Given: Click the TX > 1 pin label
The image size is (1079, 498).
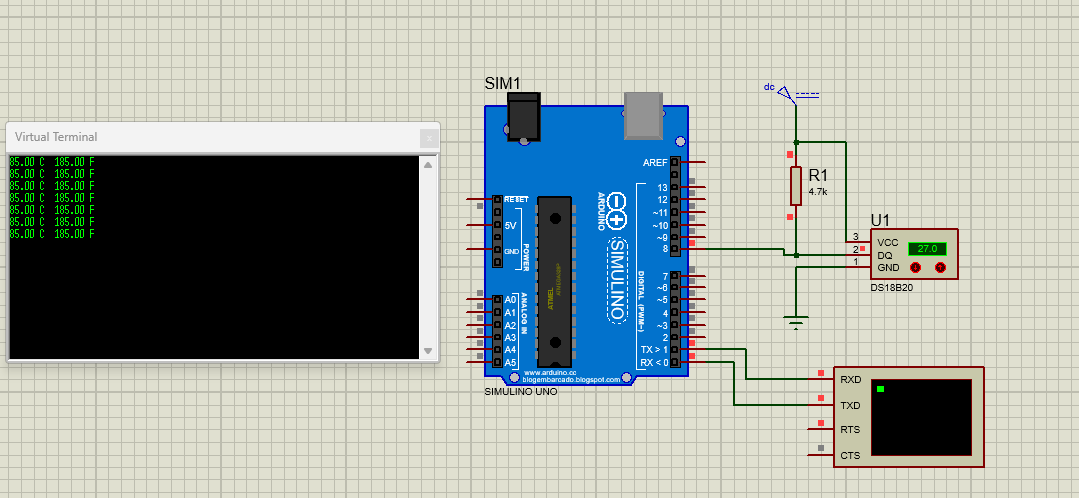Looking at the screenshot, I should click(x=654, y=350).
